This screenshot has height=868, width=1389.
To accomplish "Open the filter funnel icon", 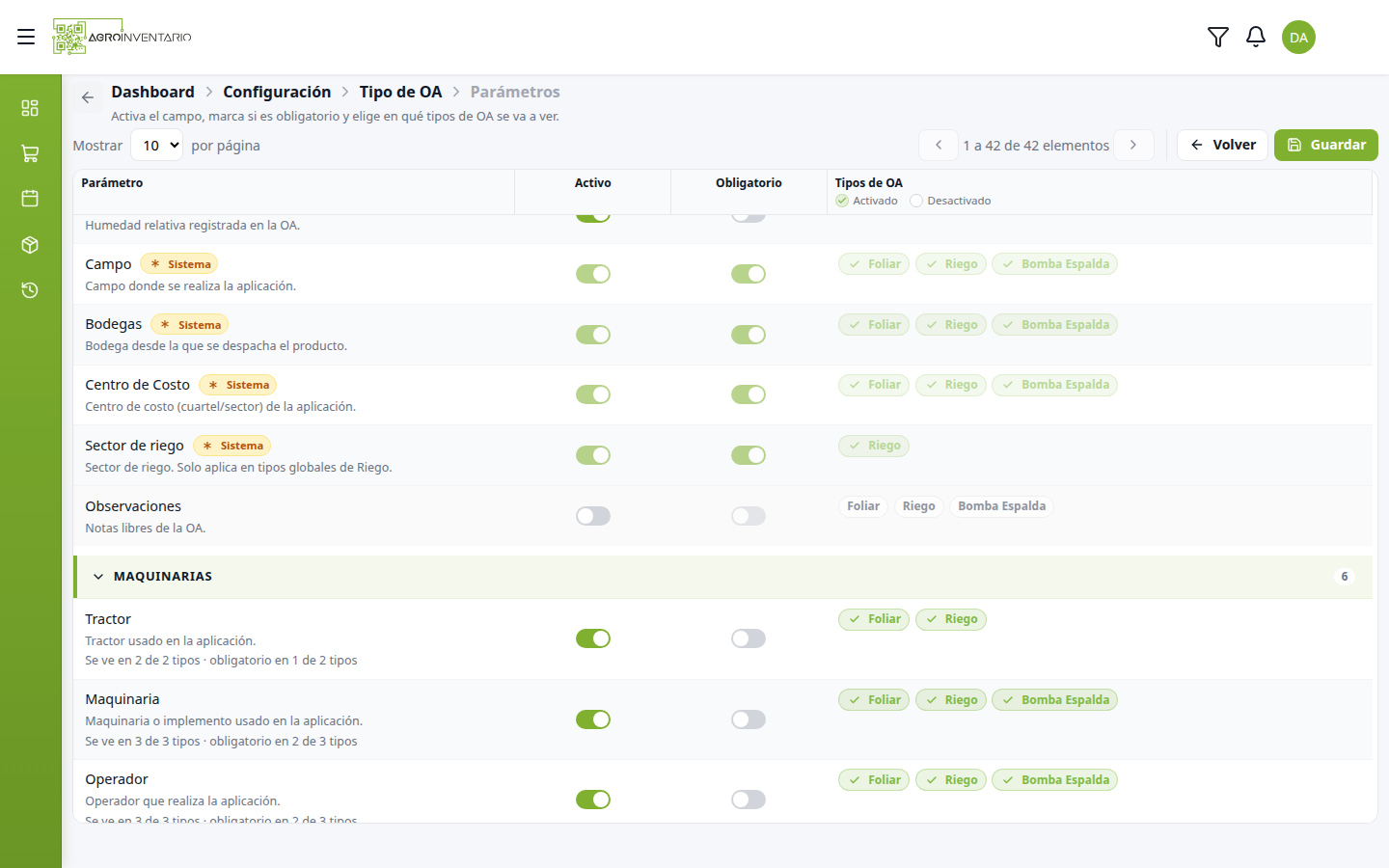I will [x=1218, y=37].
